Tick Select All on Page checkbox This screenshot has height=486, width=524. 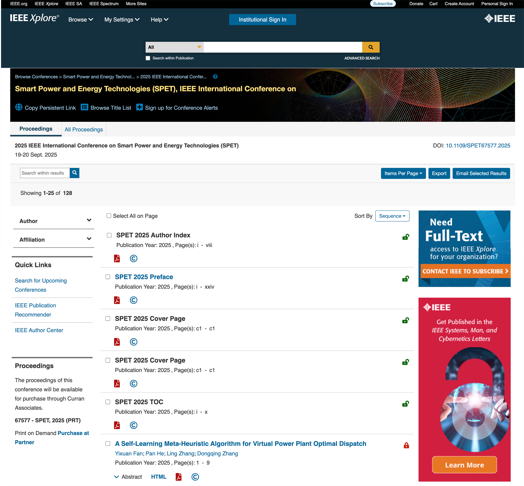[x=109, y=216]
